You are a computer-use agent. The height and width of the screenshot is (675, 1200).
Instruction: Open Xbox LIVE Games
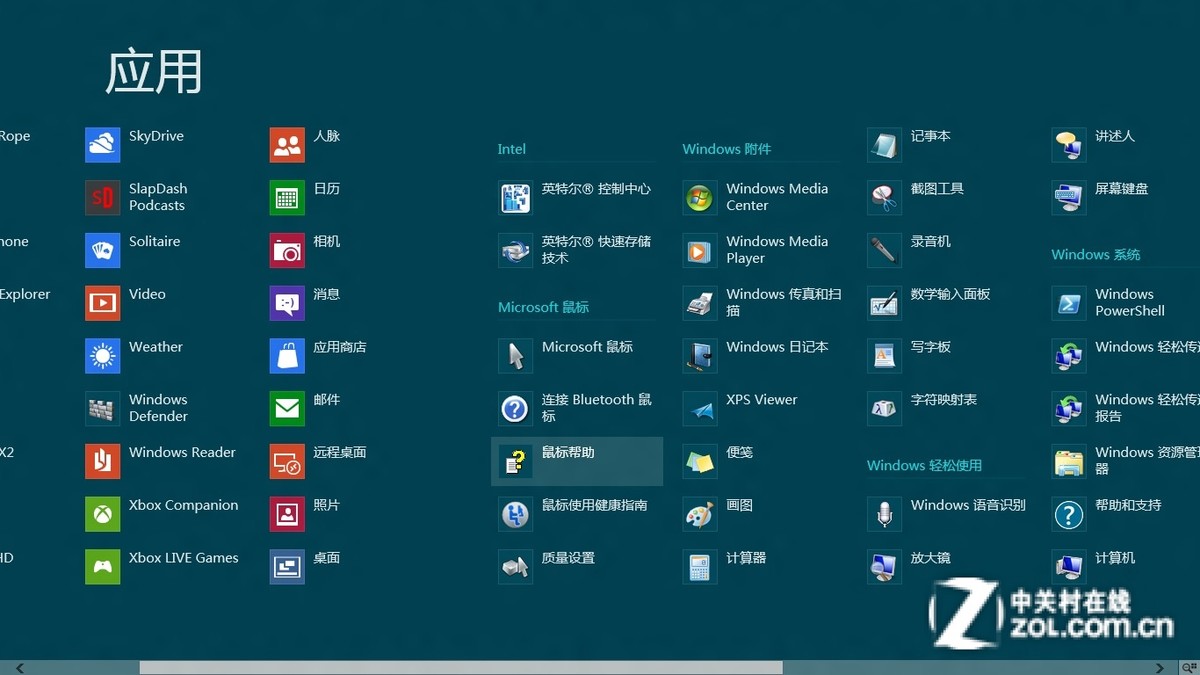pyautogui.click(x=103, y=566)
